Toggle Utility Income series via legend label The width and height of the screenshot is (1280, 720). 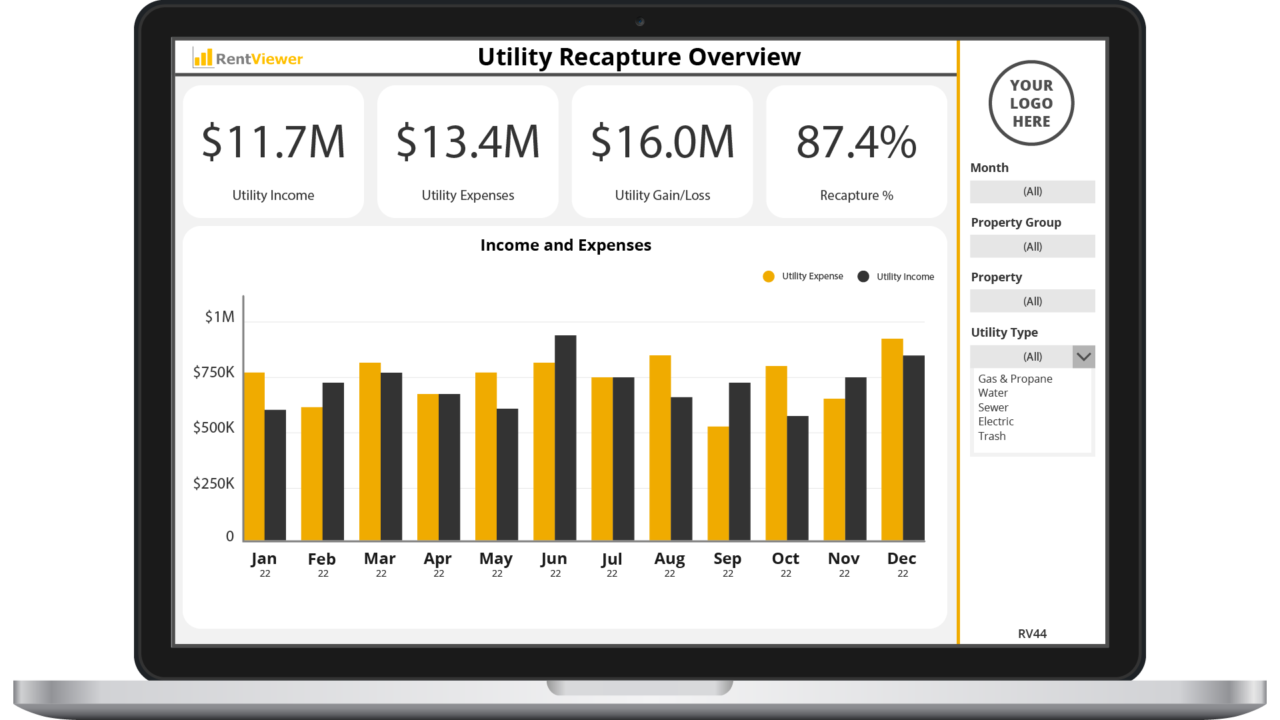(x=905, y=276)
